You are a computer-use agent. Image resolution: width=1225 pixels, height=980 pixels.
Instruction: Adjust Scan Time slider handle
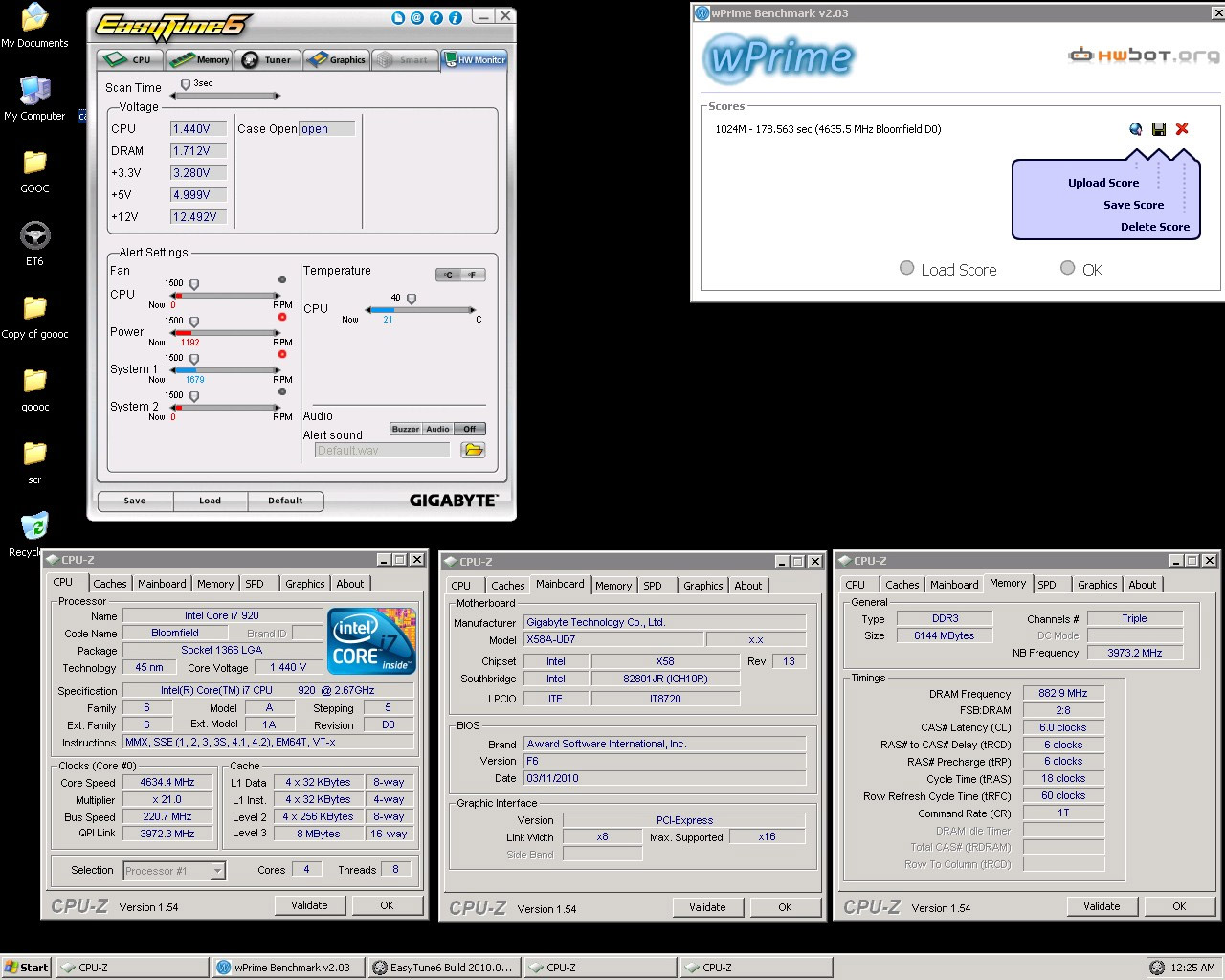click(x=186, y=85)
